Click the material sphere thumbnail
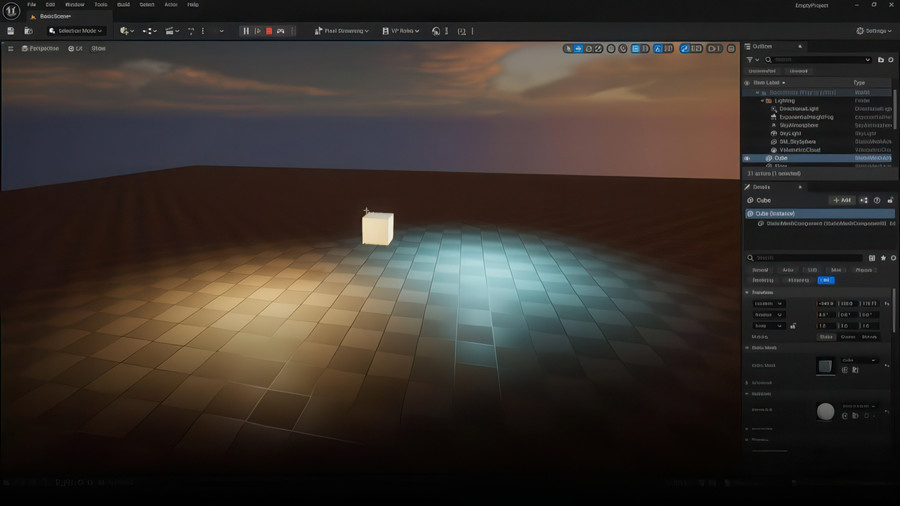 click(x=825, y=411)
